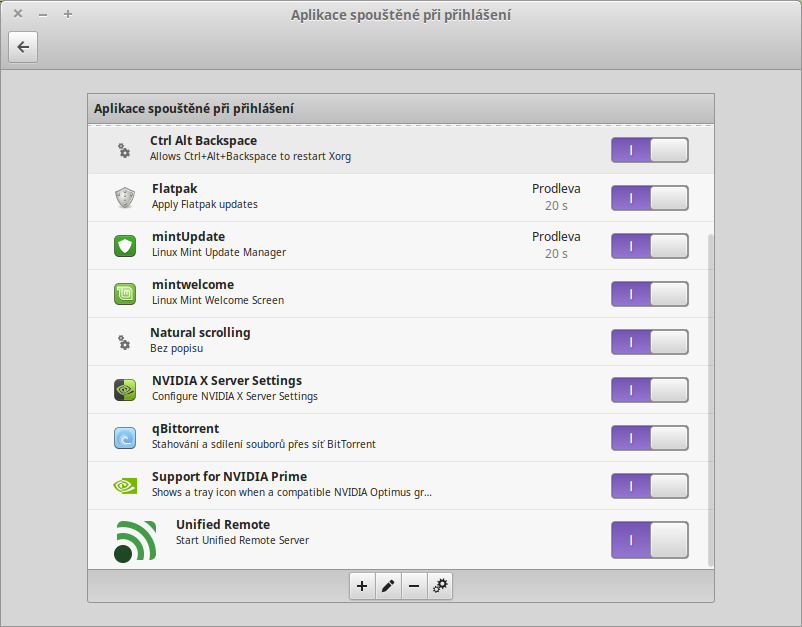Turn off the Flatpak startup switch
The image size is (802, 627).
click(650, 198)
